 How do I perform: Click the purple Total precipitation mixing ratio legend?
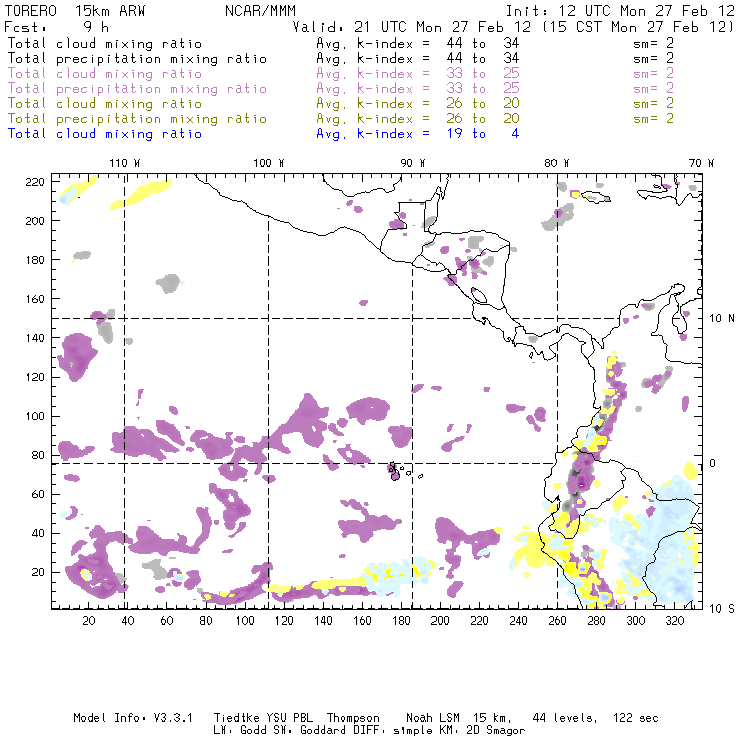click(x=137, y=88)
